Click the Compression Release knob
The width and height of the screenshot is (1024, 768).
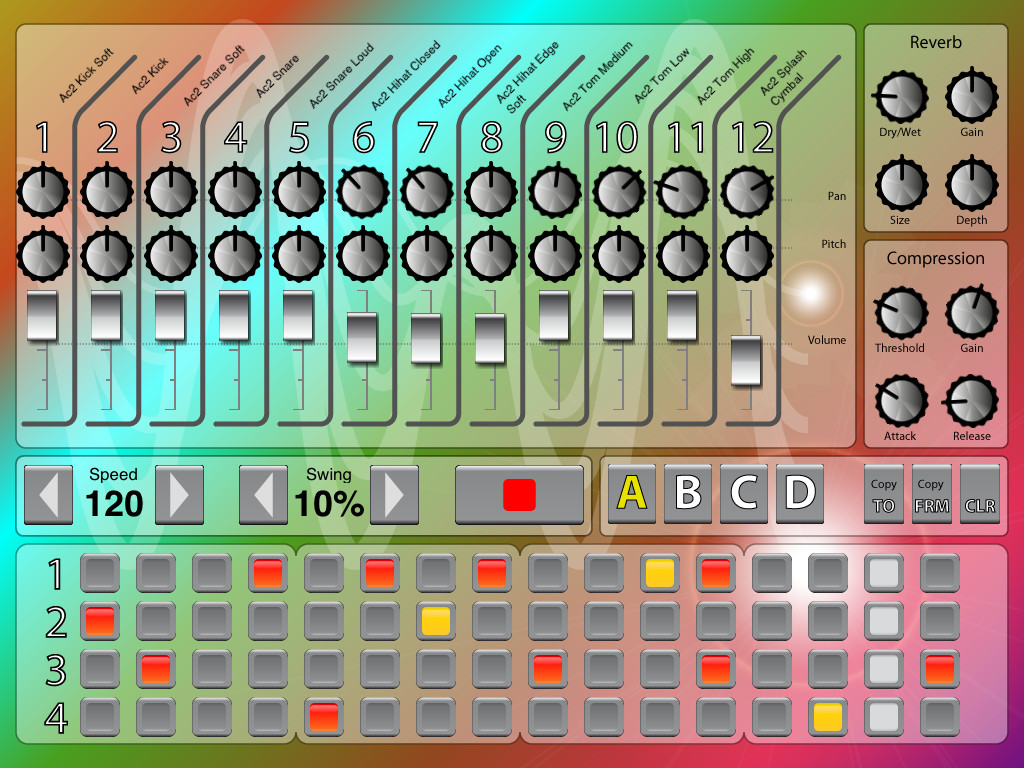coord(972,401)
